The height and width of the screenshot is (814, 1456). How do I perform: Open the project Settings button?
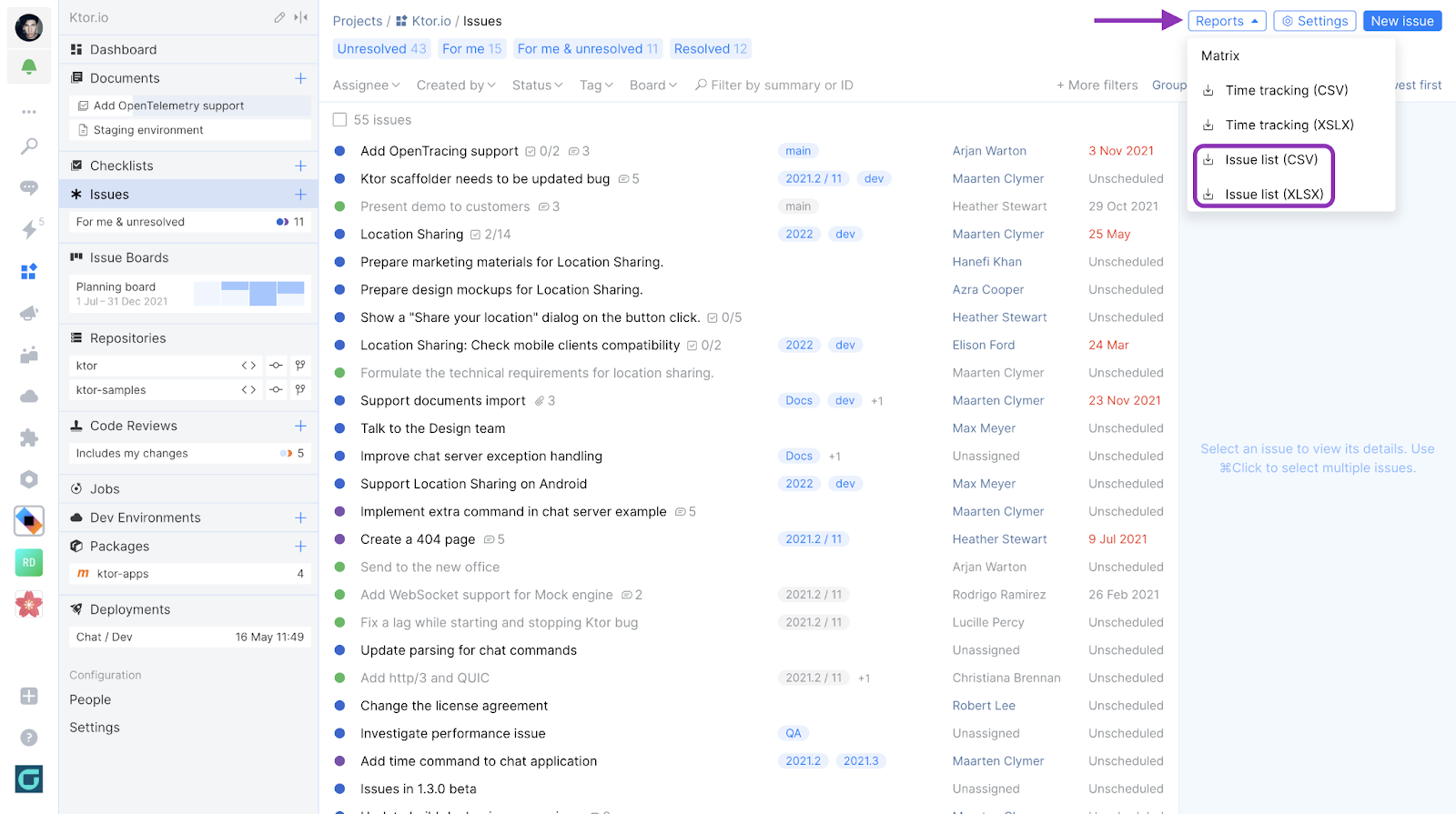click(x=1315, y=21)
